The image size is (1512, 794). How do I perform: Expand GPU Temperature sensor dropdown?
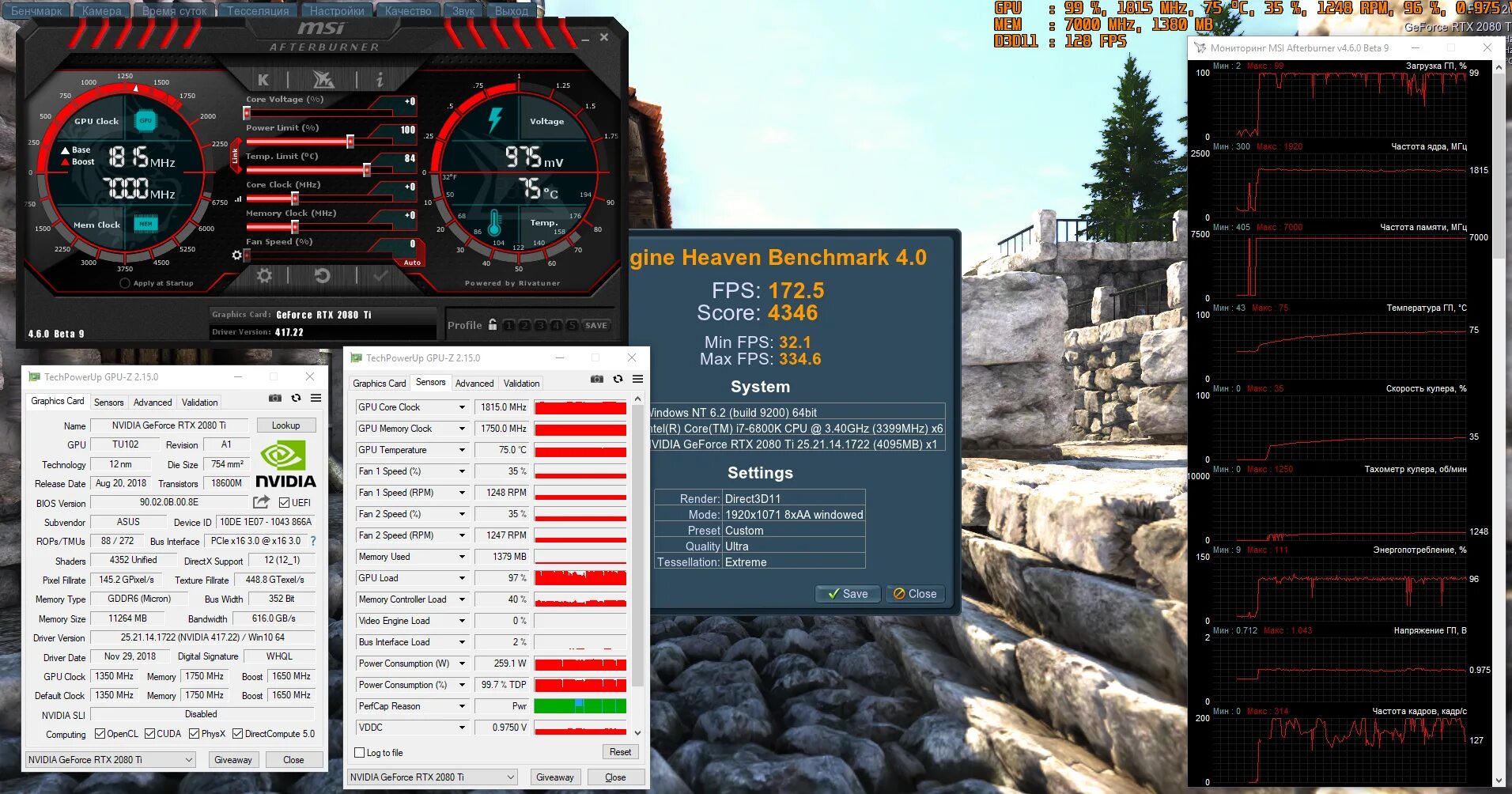pos(462,450)
